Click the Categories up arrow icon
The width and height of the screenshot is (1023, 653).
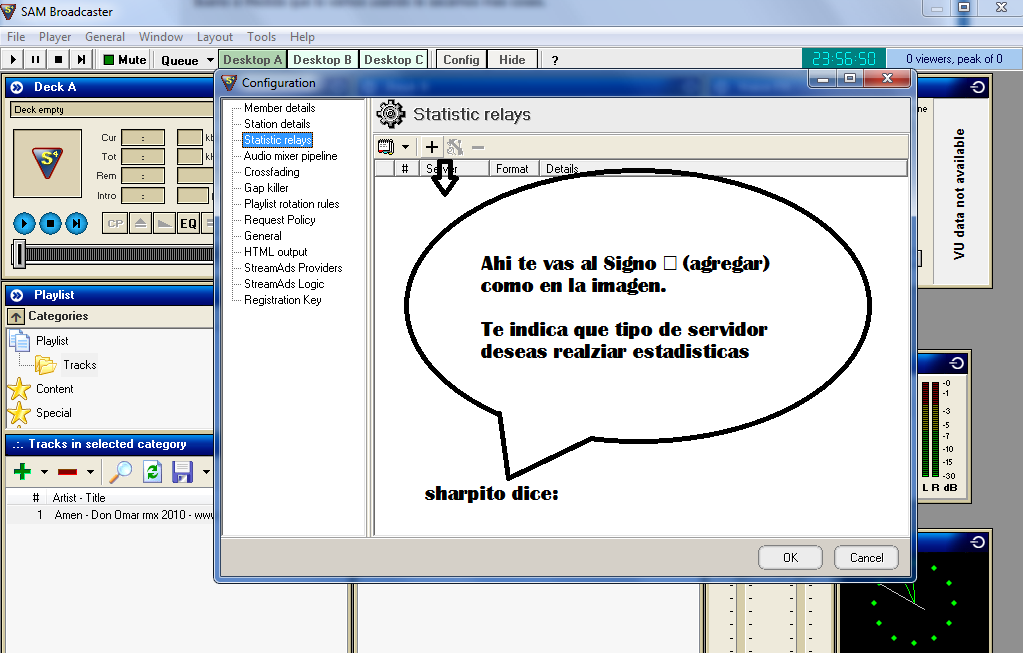16,316
